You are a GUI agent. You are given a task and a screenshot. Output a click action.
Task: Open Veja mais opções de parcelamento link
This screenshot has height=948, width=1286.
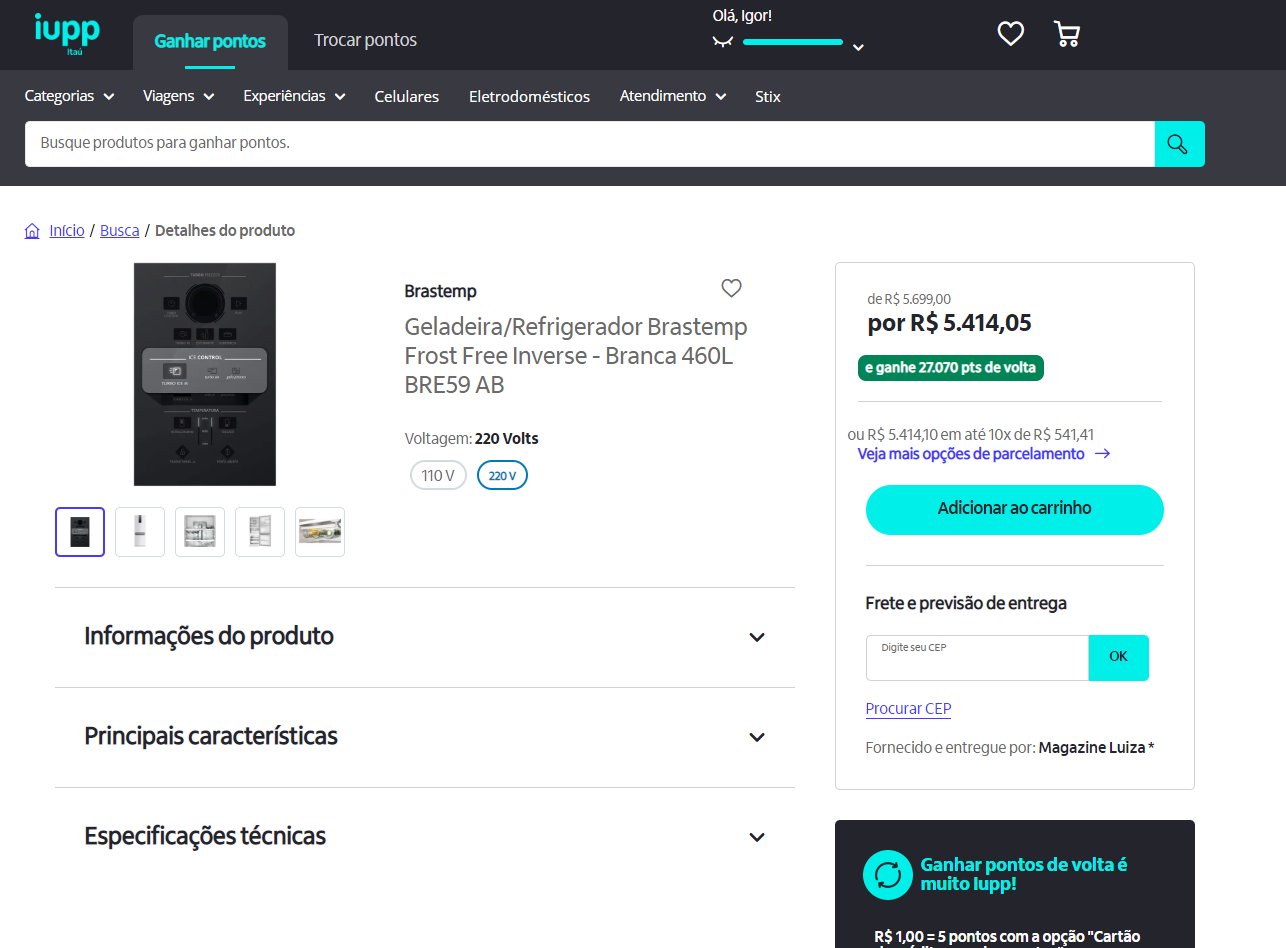point(971,454)
